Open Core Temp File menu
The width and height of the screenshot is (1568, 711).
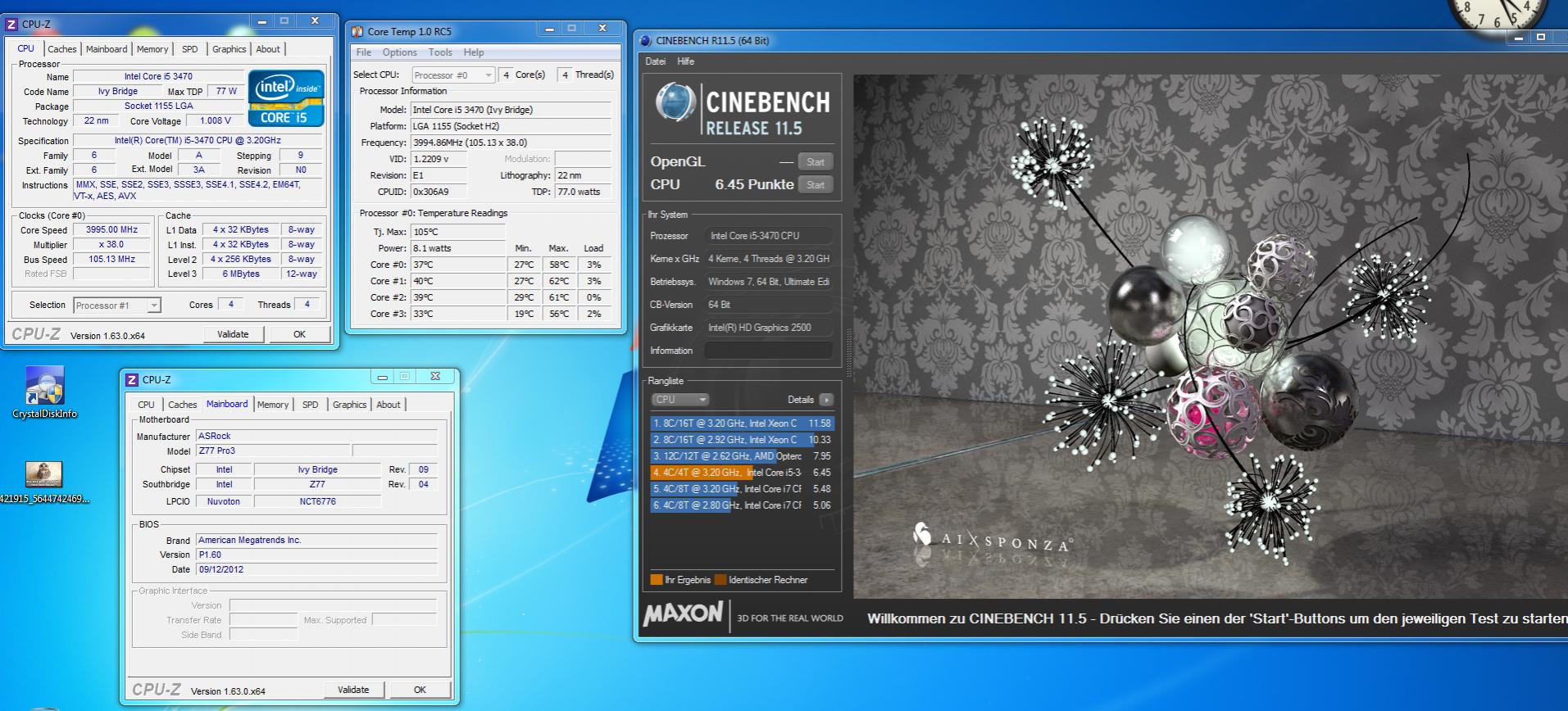pyautogui.click(x=364, y=52)
